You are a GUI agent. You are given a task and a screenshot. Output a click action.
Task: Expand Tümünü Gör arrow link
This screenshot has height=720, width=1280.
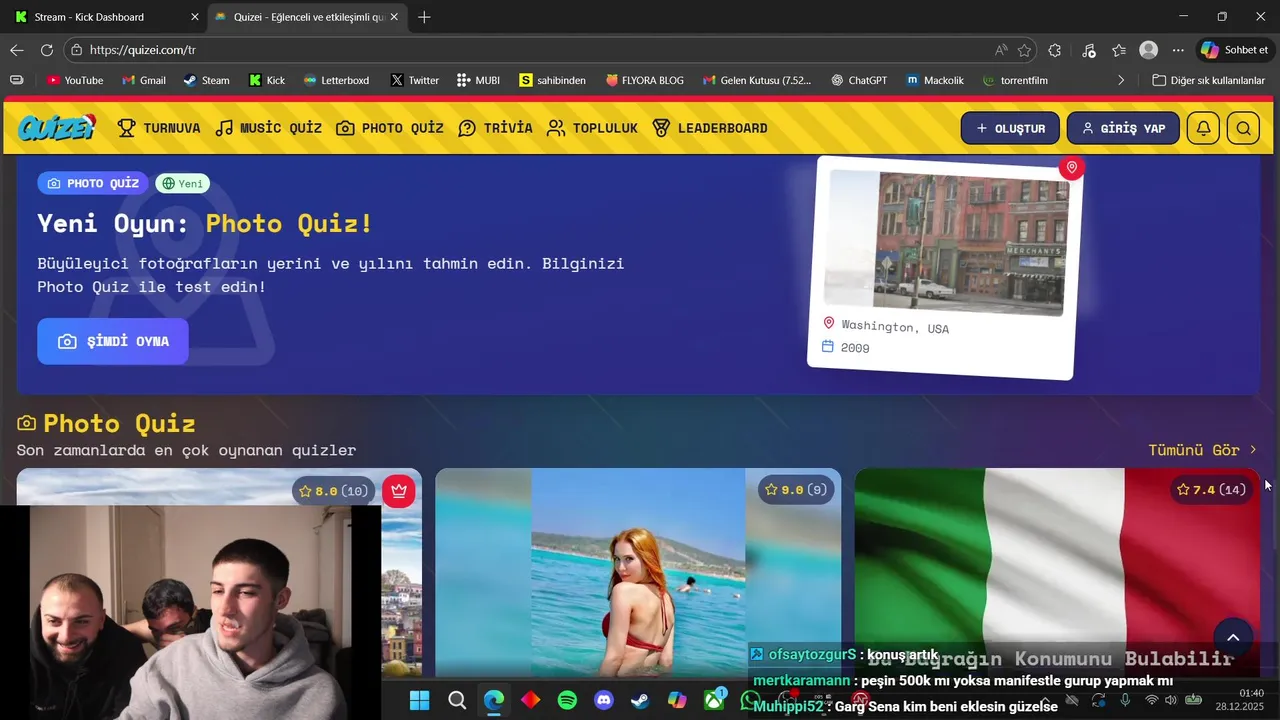[1203, 450]
